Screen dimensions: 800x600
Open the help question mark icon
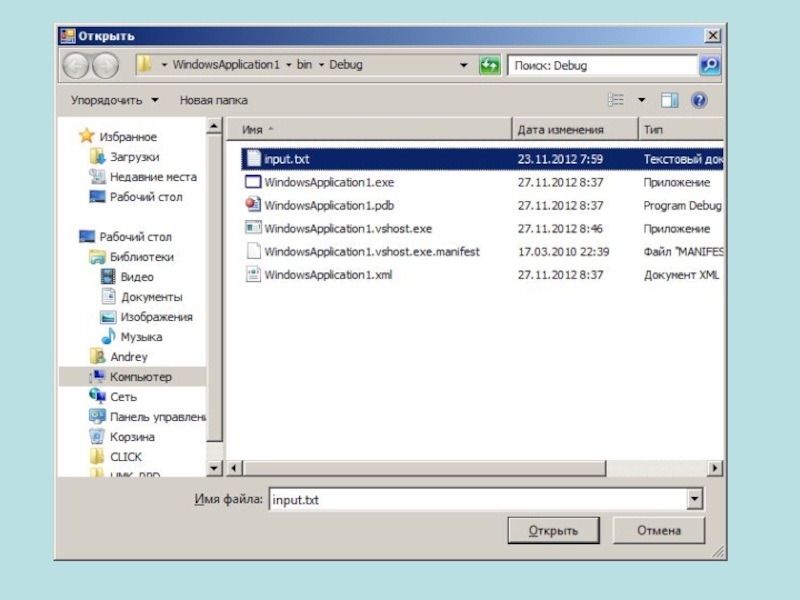(699, 100)
